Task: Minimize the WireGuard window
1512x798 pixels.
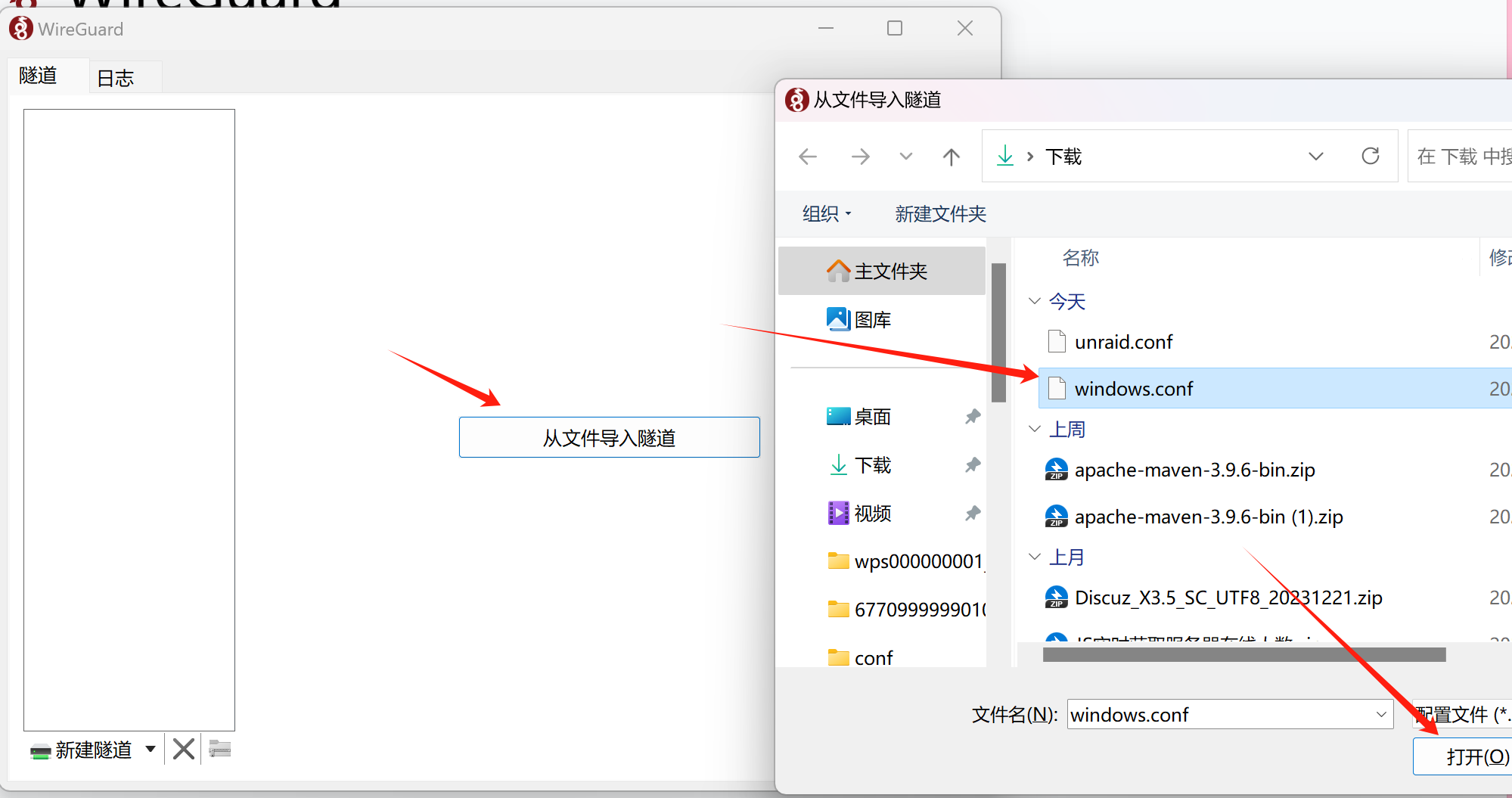Action: [x=826, y=28]
